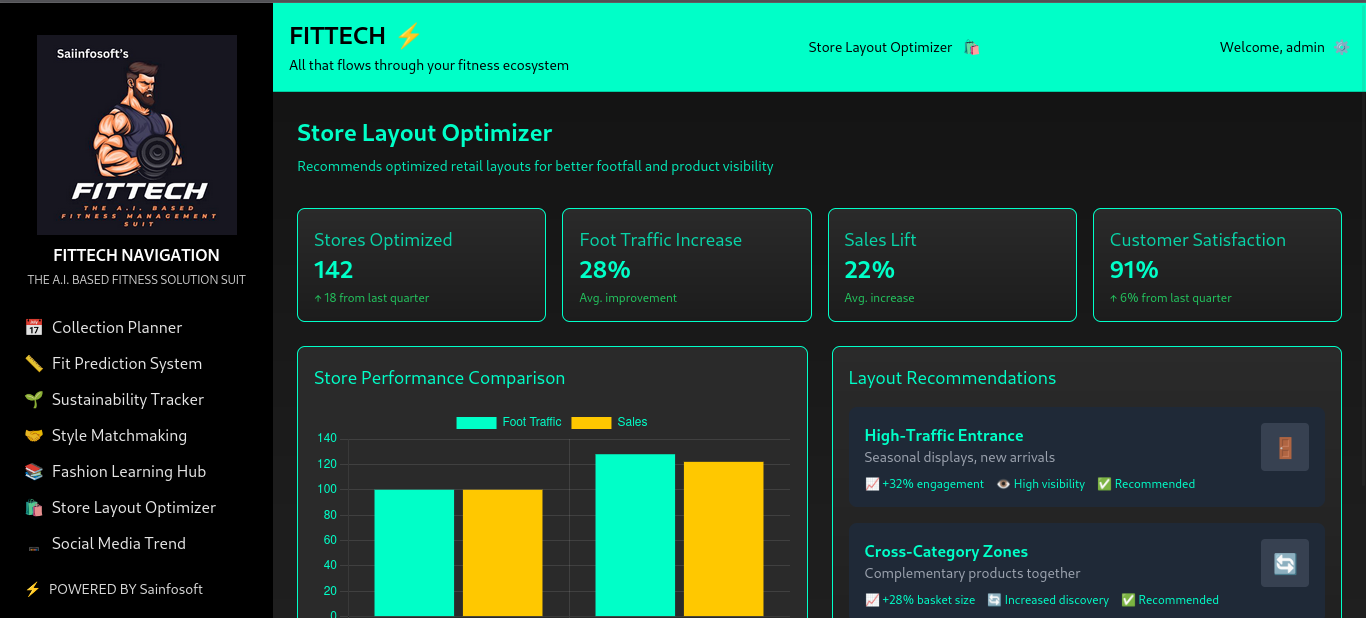Click the Store Layout Optimizer header link
Screen dimensions: 1366x618
coord(880,47)
